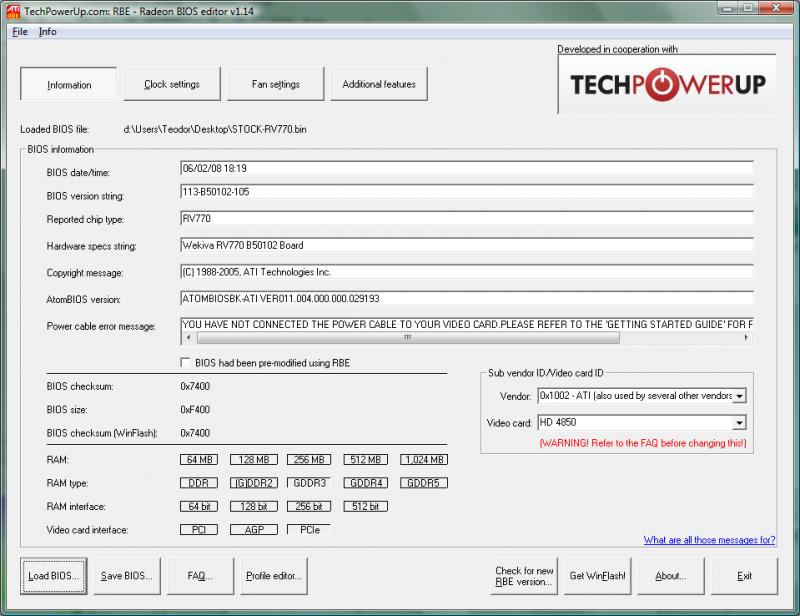Click the AGP video card interface indicator
The height and width of the screenshot is (616, 800).
(x=254, y=530)
